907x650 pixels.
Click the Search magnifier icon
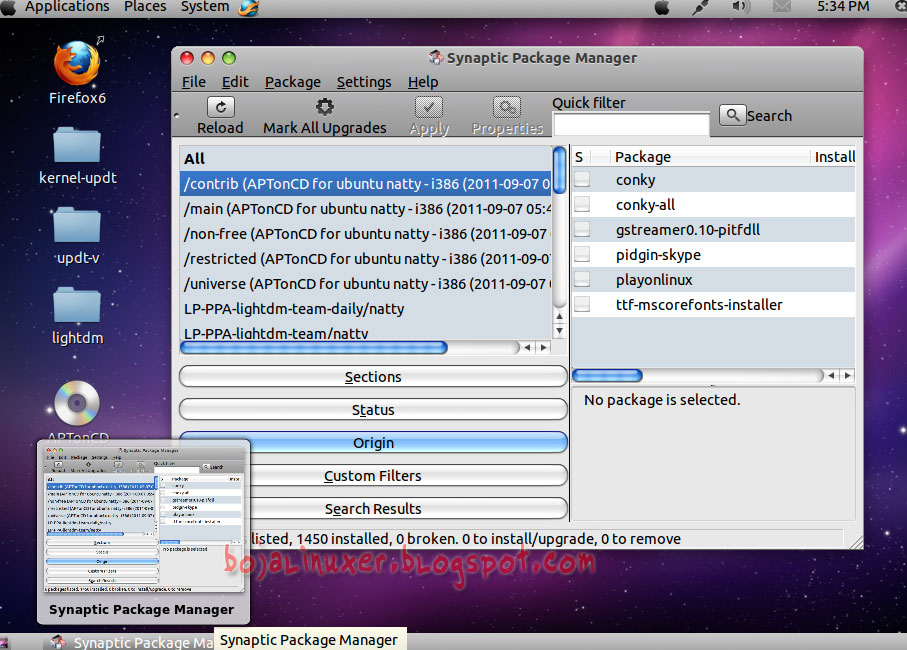(732, 115)
